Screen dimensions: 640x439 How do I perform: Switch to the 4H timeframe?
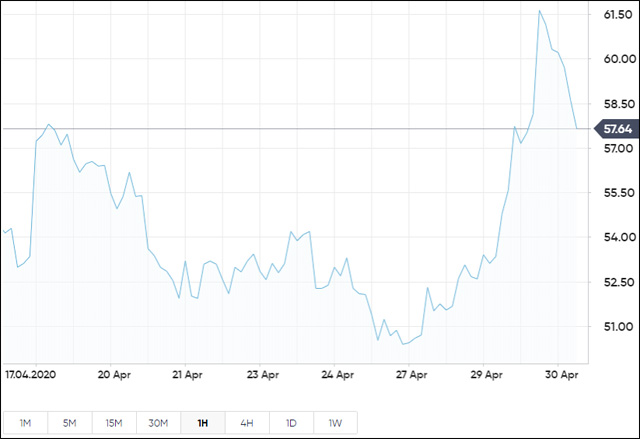(x=247, y=423)
